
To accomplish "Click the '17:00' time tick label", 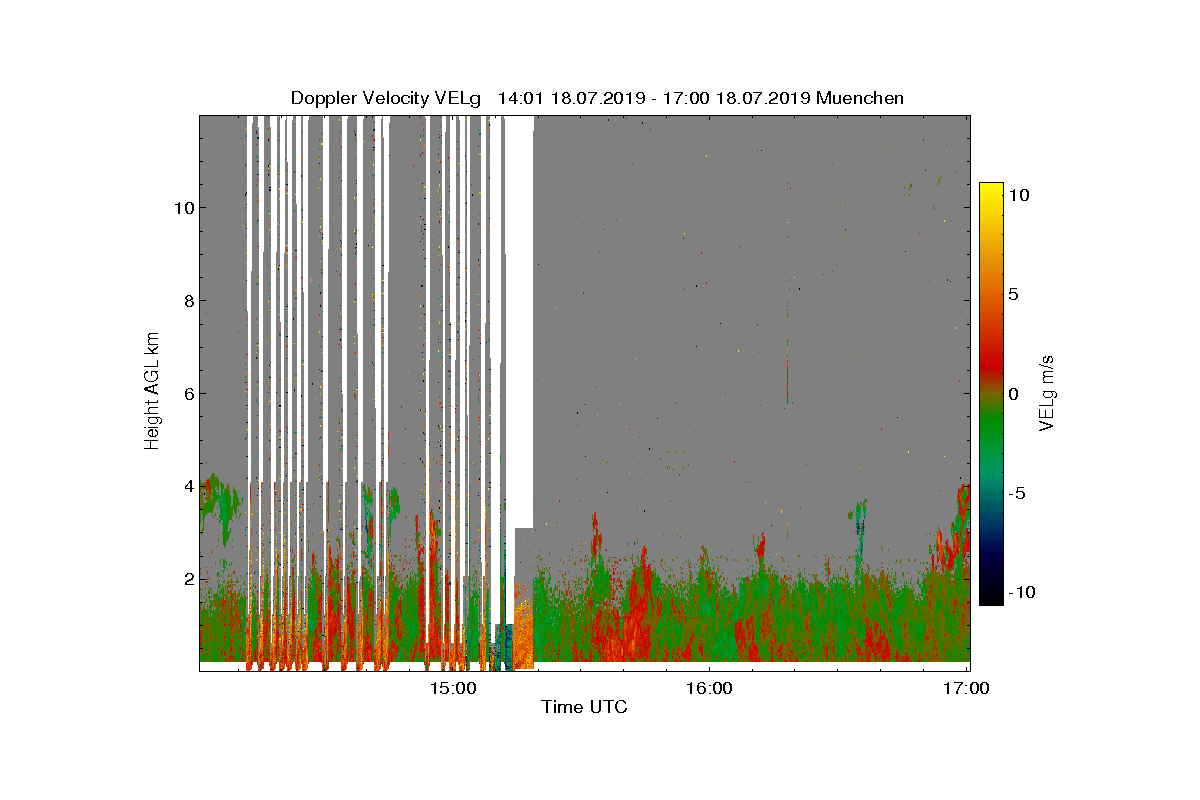I will 966,688.
